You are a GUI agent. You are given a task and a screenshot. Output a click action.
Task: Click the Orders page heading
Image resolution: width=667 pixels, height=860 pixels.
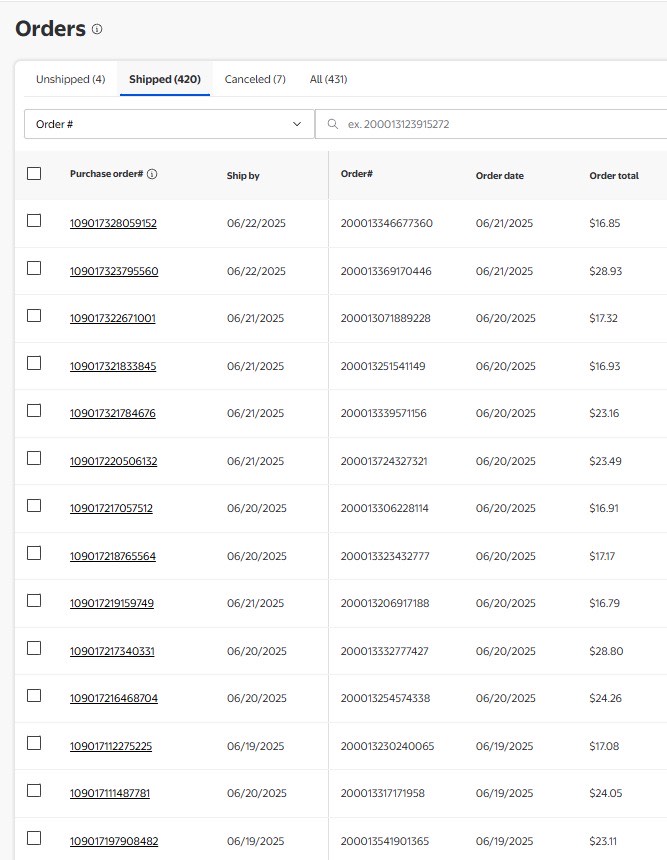tap(50, 29)
